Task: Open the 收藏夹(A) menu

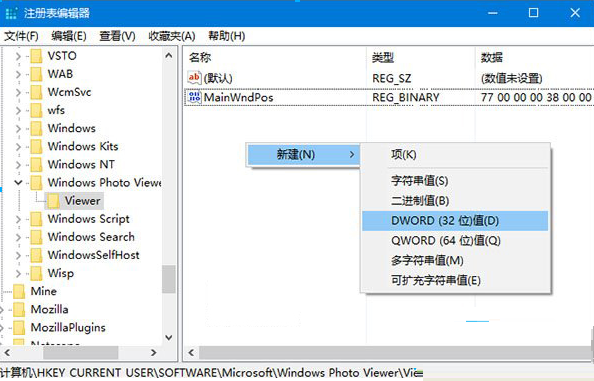Action: [x=172, y=36]
